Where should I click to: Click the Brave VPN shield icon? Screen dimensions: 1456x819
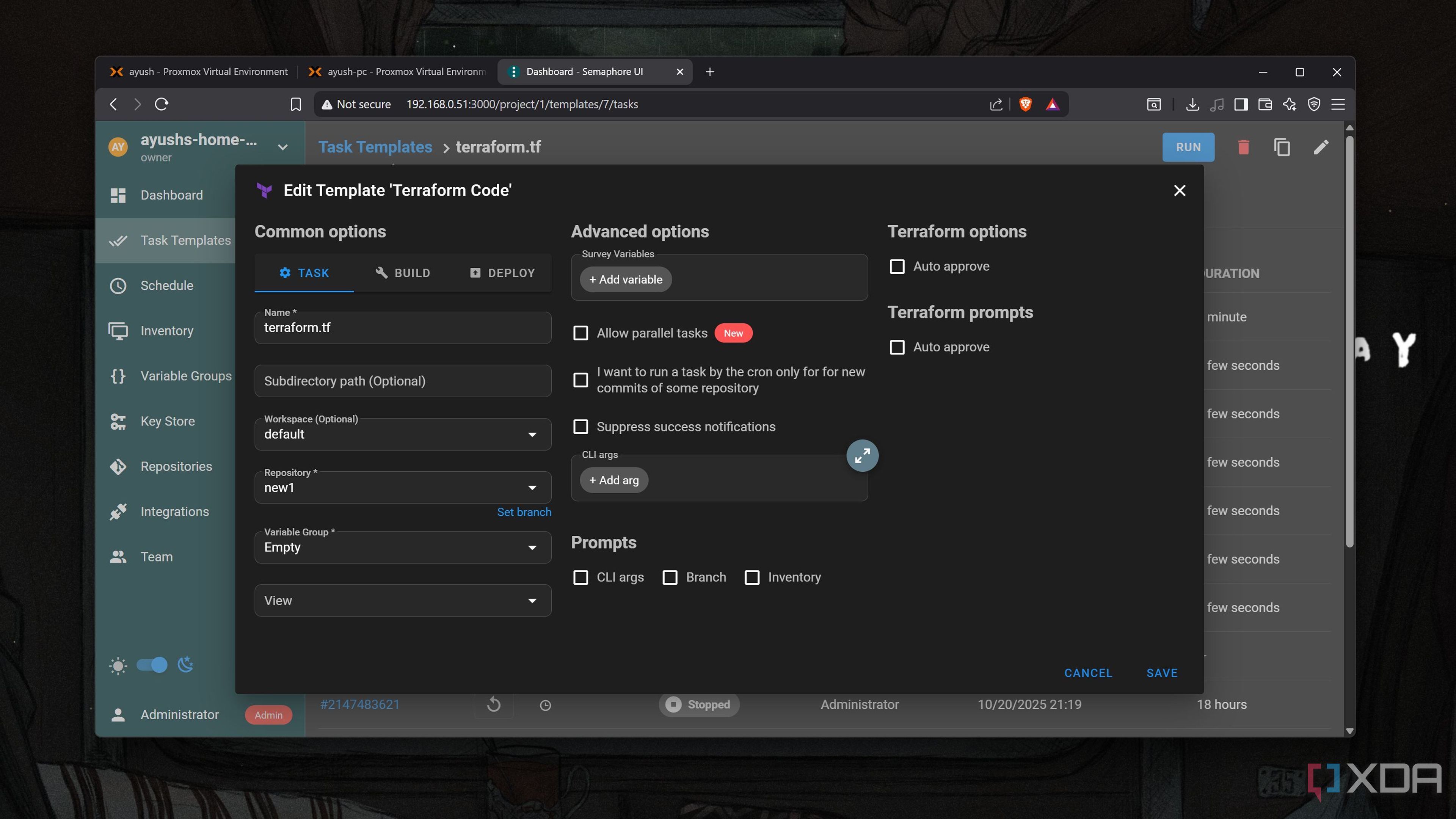(x=1314, y=104)
